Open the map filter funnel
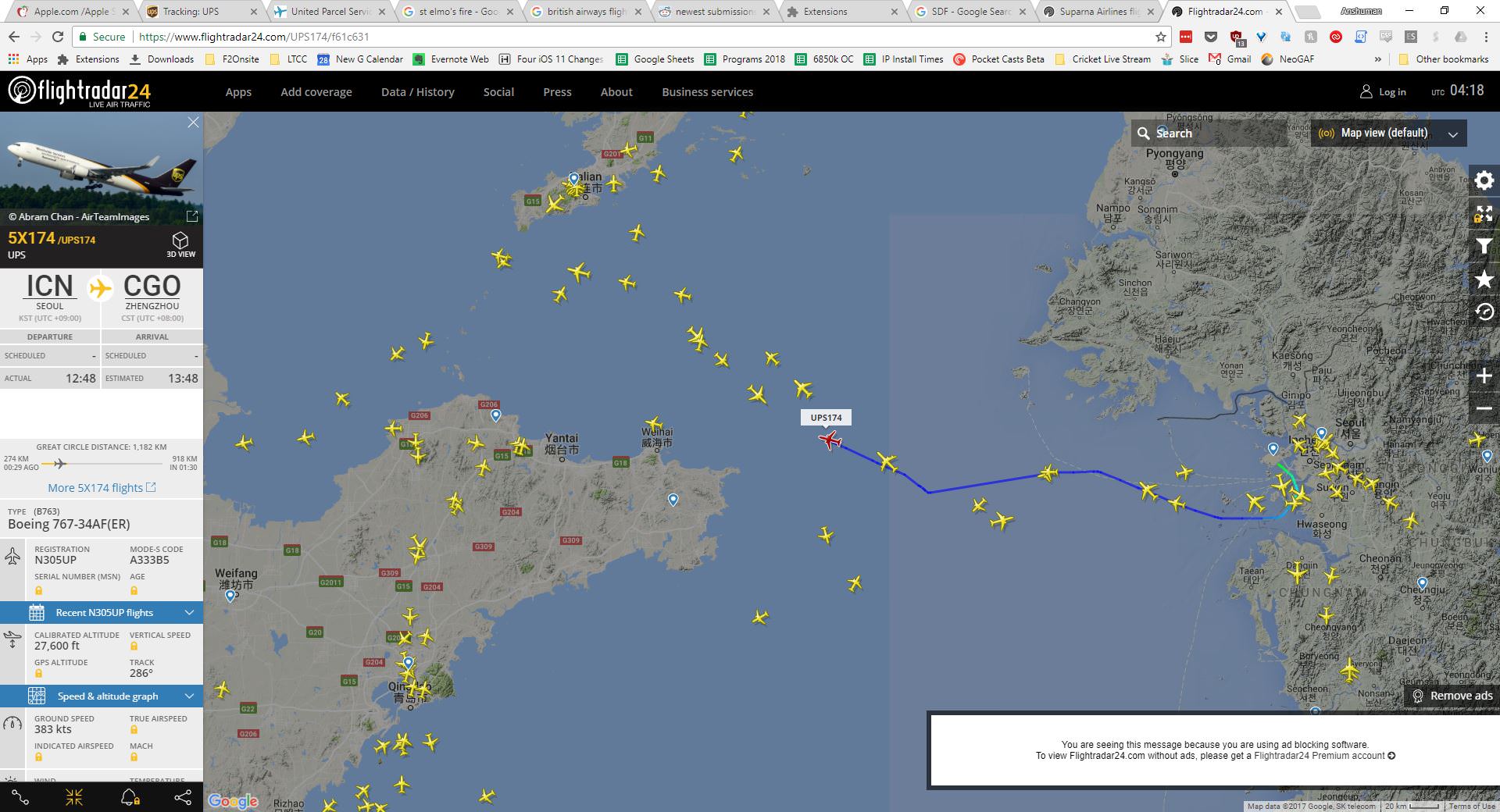 1484,247
